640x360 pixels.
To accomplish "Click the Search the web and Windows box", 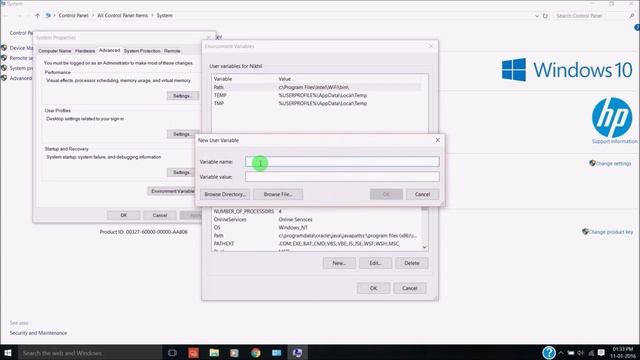I will pos(90,353).
